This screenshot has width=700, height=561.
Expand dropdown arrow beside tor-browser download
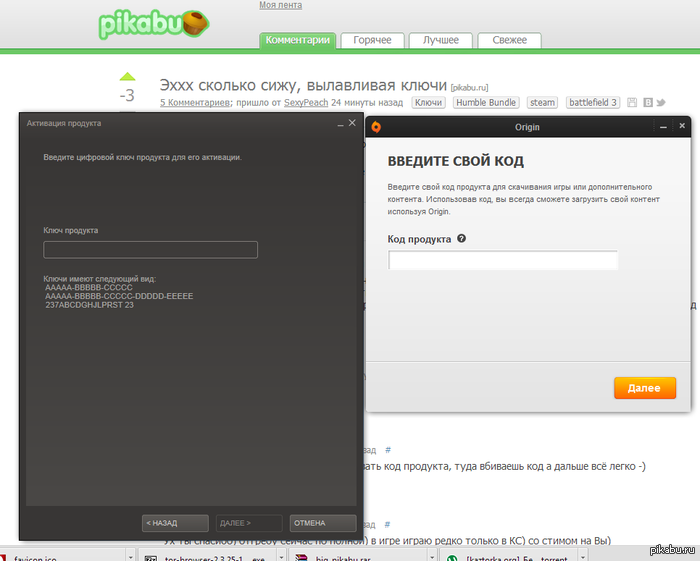[x=281, y=557]
